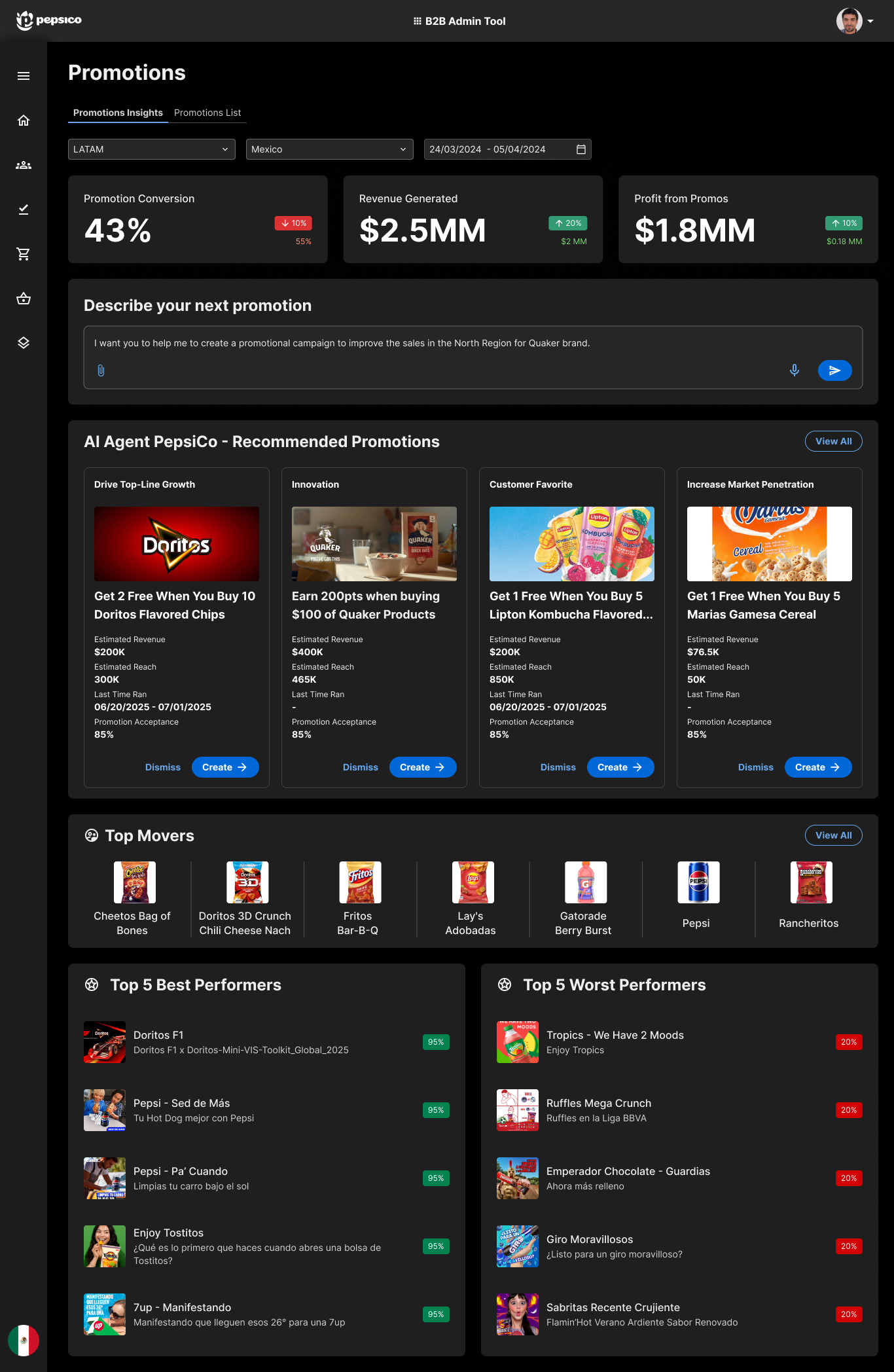The height and width of the screenshot is (1372, 894).
Task: Open the shopping basket sidebar icon
Action: [x=24, y=298]
